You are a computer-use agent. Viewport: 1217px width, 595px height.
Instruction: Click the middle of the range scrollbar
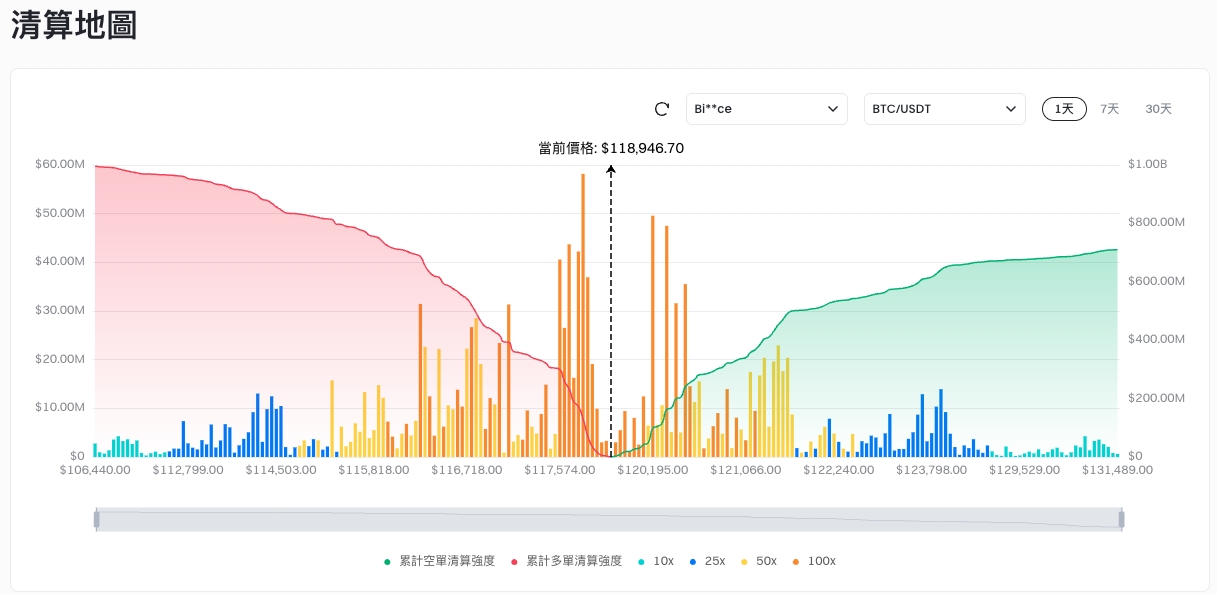609,519
